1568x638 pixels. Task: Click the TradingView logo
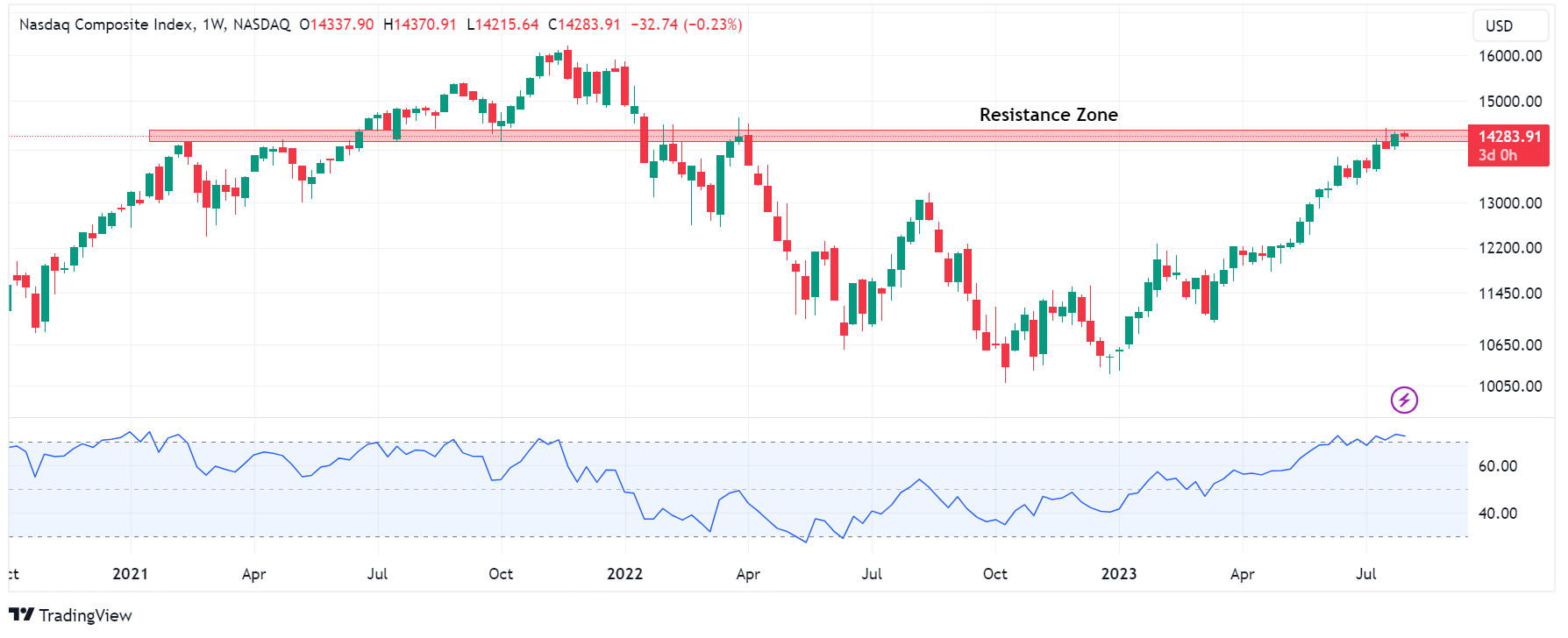coord(70,615)
